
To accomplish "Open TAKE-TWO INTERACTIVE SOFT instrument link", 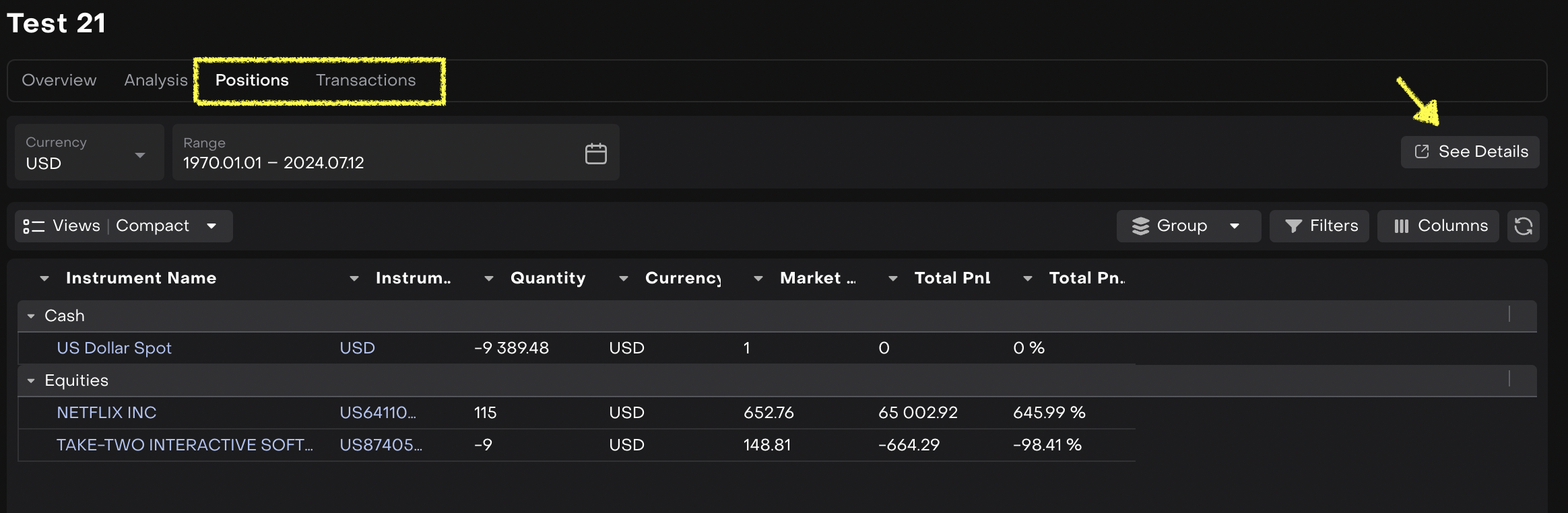I will 185,445.
